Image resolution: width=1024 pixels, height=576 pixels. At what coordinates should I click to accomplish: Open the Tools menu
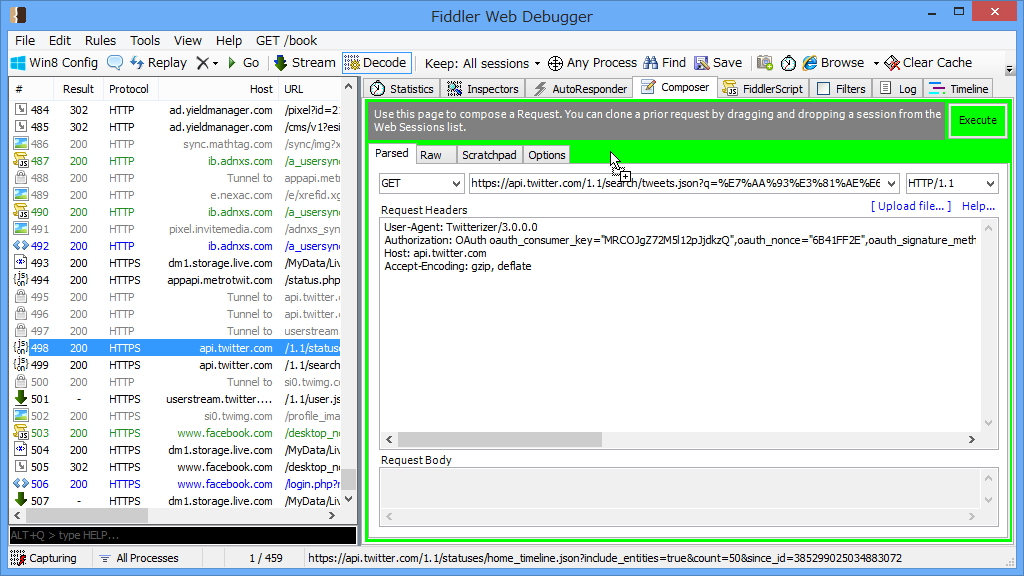pos(144,40)
